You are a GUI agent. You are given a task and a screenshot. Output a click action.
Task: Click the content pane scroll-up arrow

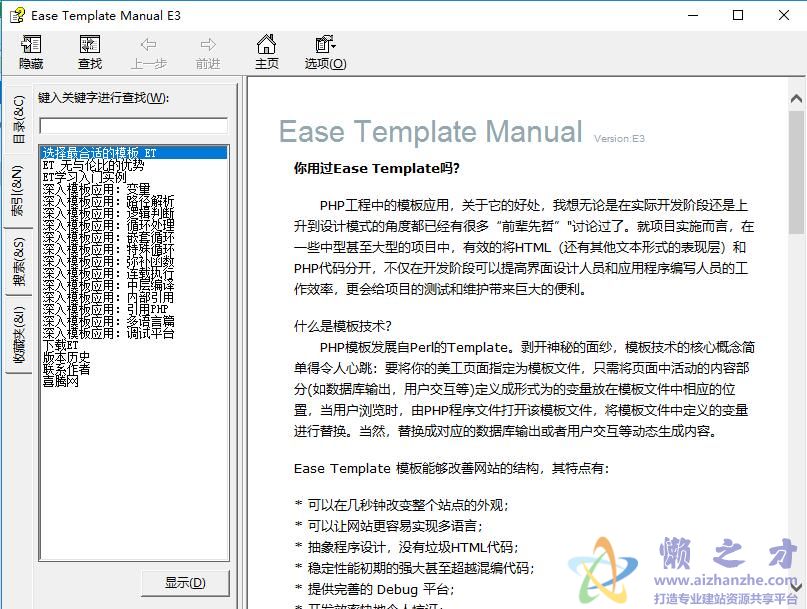point(796,98)
